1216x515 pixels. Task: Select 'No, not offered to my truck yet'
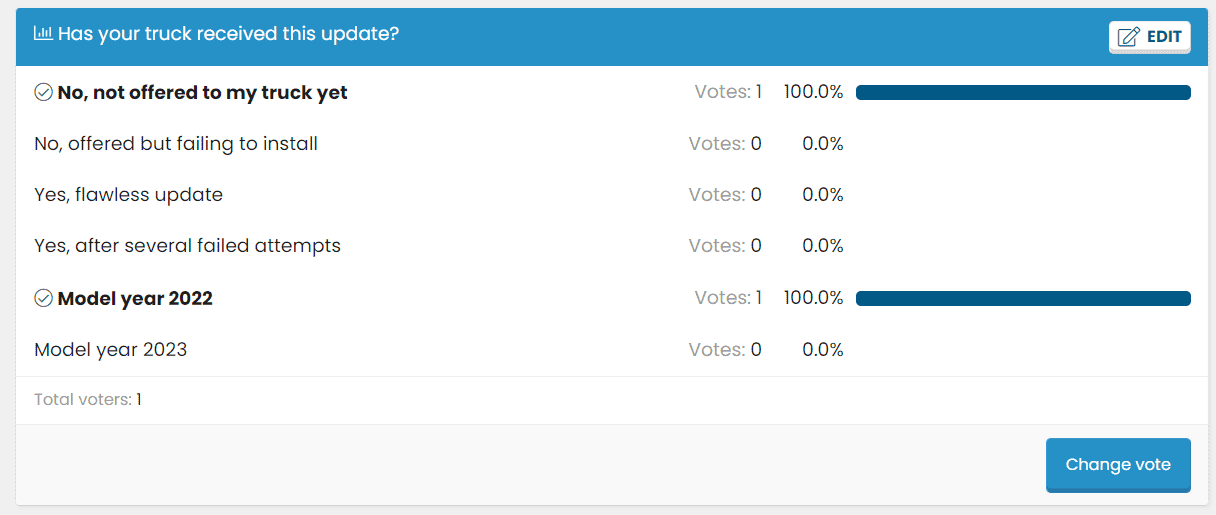(203, 93)
